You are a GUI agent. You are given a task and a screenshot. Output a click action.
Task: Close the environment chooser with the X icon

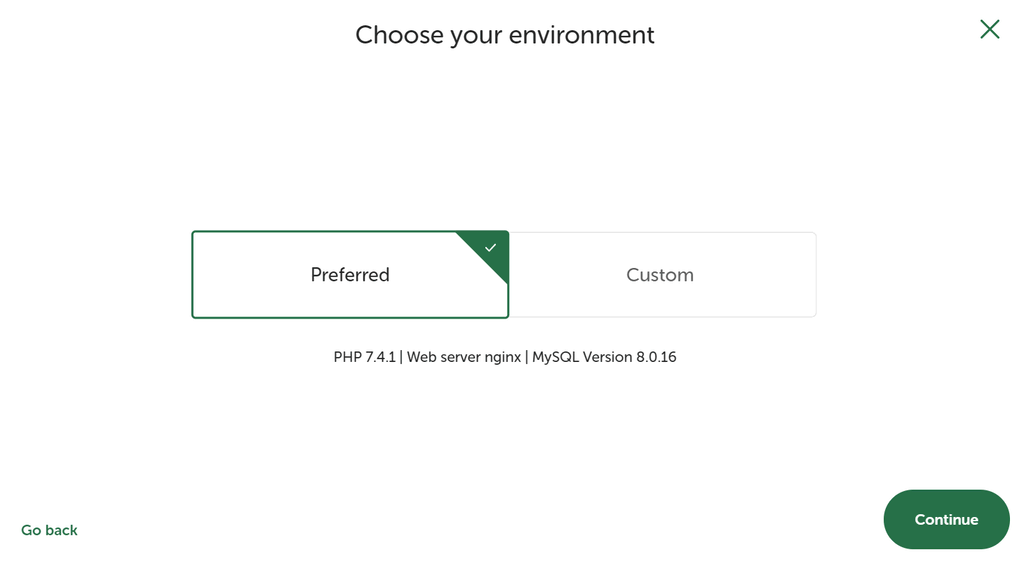click(x=989, y=29)
